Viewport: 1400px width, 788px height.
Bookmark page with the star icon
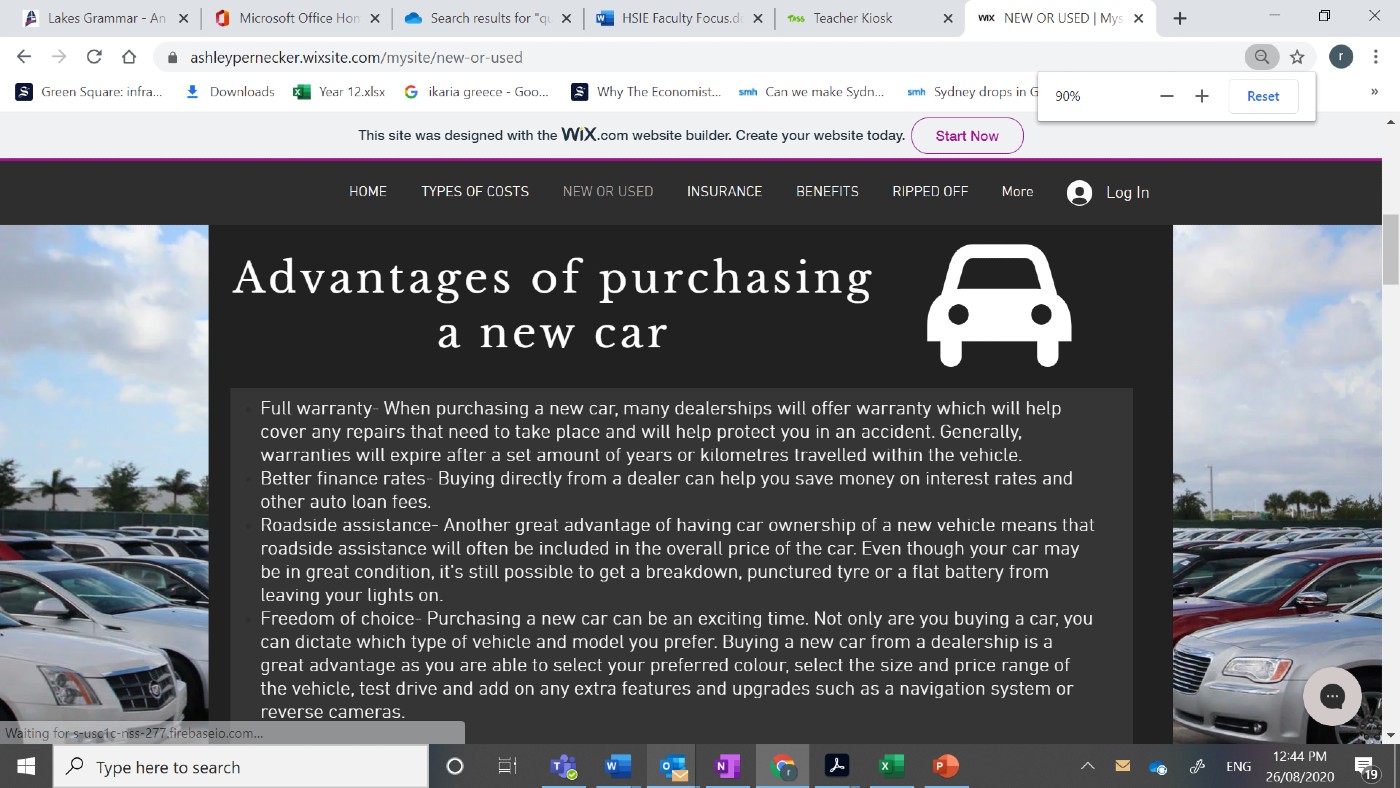[x=1297, y=57]
